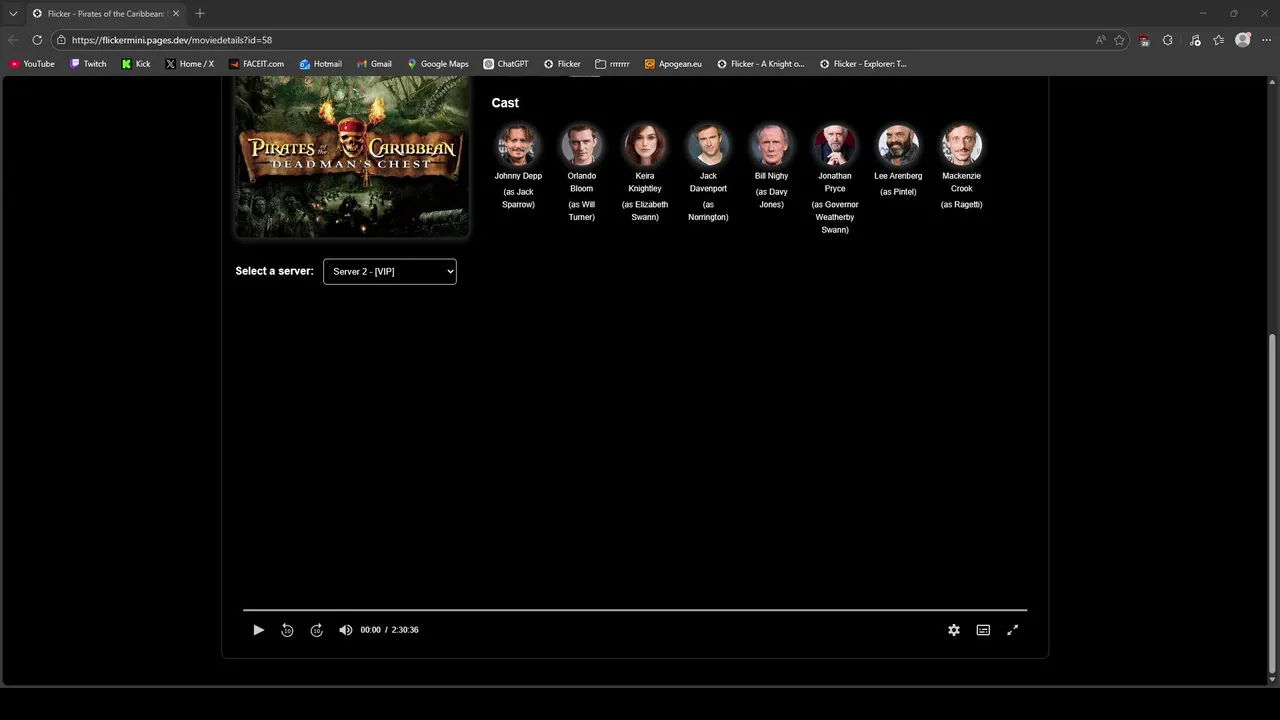
Task: Open the FACEIT.com bookmark
Action: 256,64
